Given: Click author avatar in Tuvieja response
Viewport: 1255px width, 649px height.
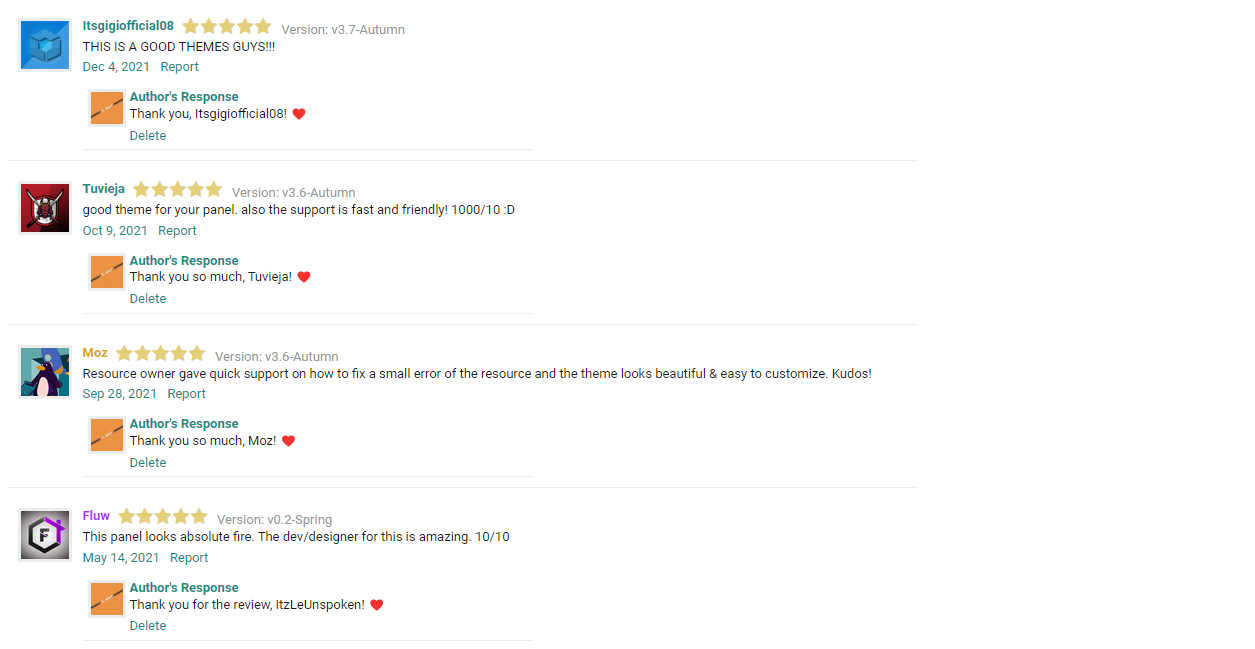Looking at the screenshot, I should 107,272.
